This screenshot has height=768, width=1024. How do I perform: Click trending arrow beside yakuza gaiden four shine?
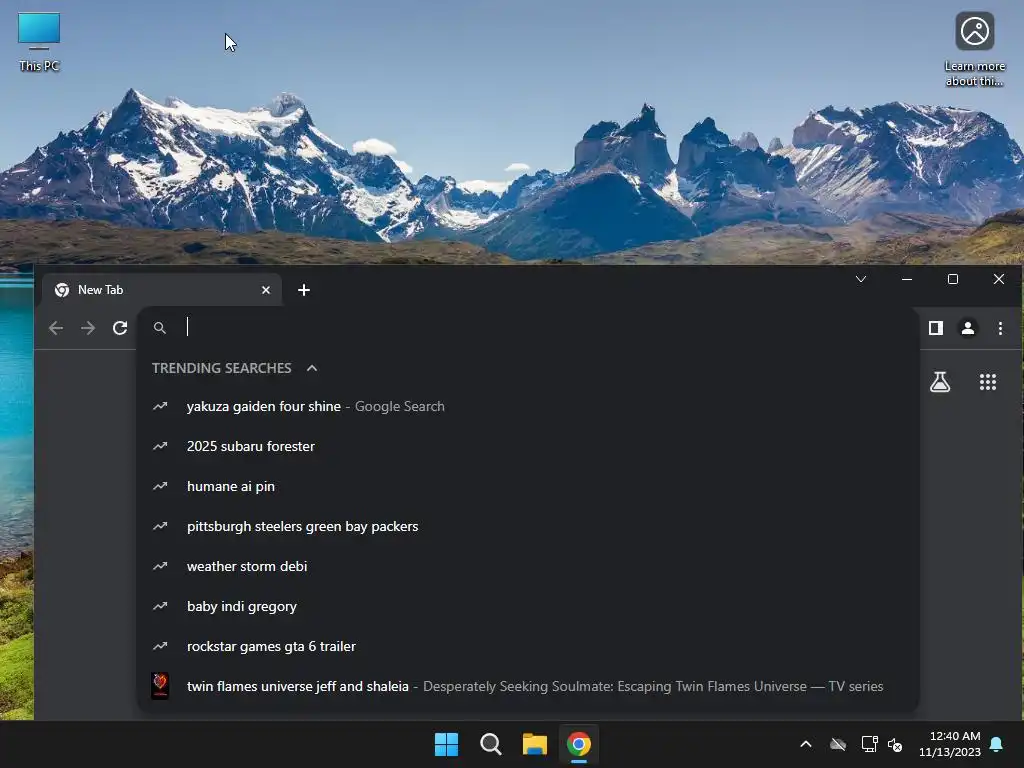(160, 406)
